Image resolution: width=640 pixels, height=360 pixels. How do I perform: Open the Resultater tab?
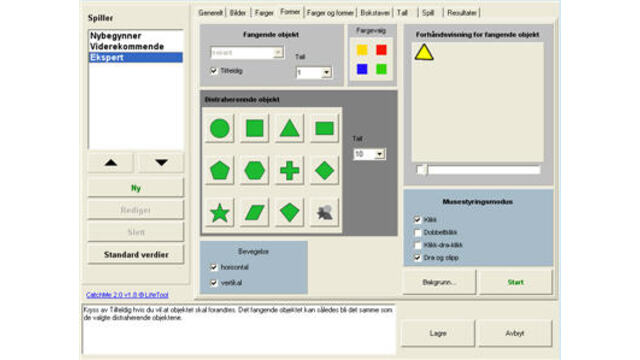point(462,13)
